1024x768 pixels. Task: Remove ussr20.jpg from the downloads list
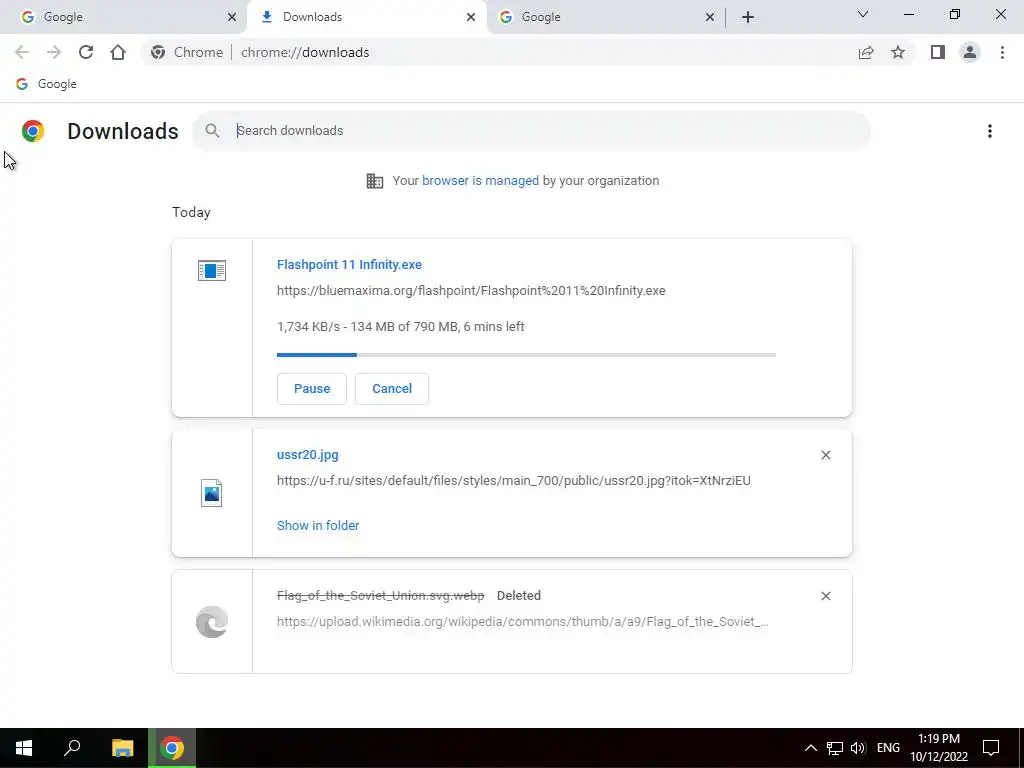pos(825,455)
